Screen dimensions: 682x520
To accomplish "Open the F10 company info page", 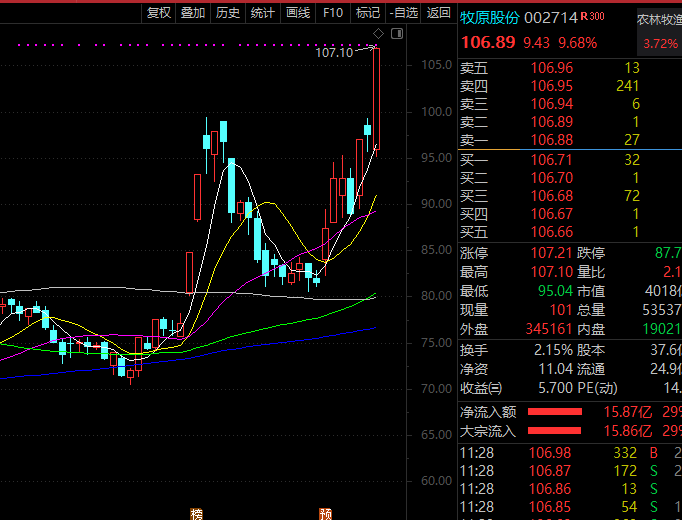I will coord(333,13).
